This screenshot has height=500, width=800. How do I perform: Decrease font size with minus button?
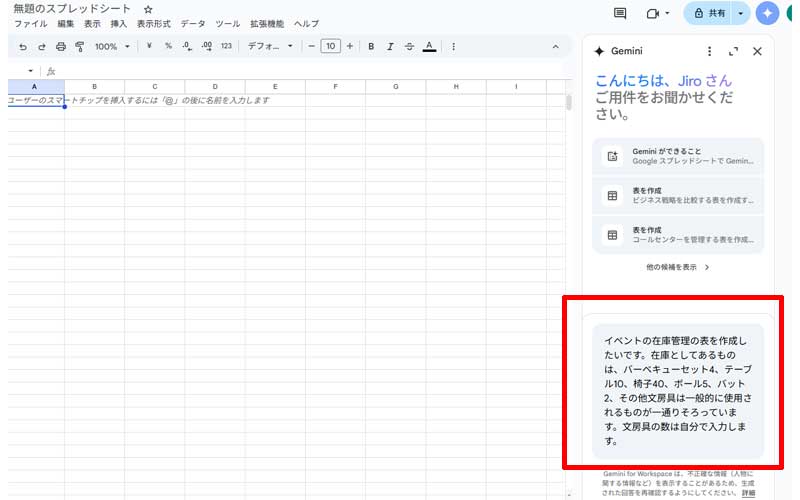311,46
